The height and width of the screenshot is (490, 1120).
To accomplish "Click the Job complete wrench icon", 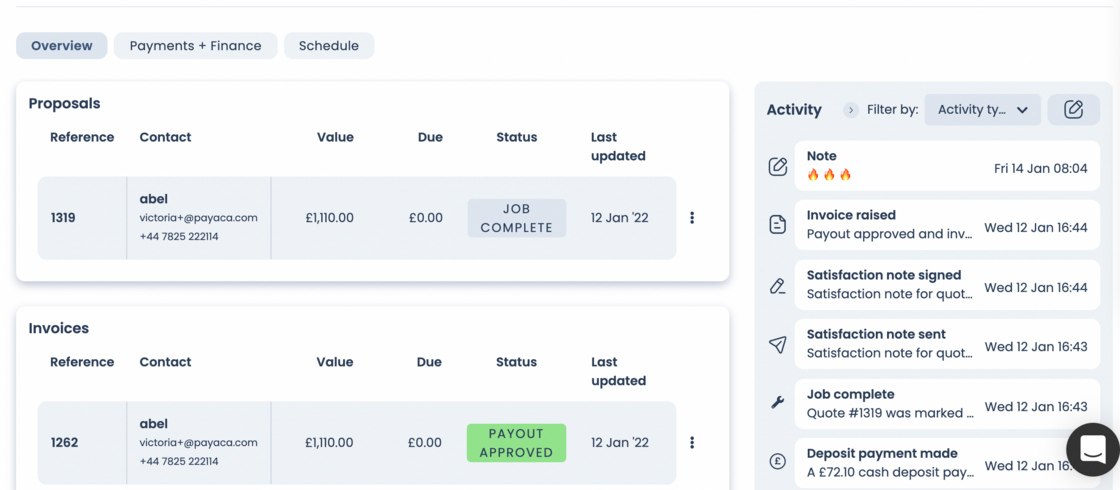I will click(x=778, y=403).
